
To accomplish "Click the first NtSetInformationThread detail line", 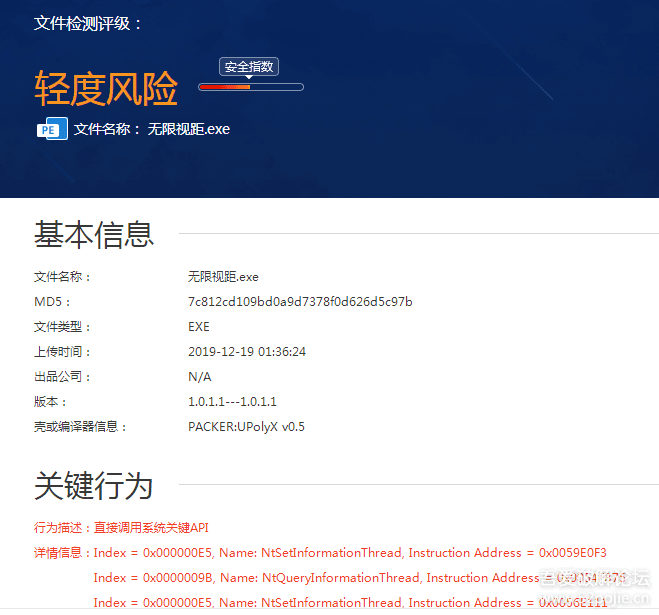I will pos(350,553).
